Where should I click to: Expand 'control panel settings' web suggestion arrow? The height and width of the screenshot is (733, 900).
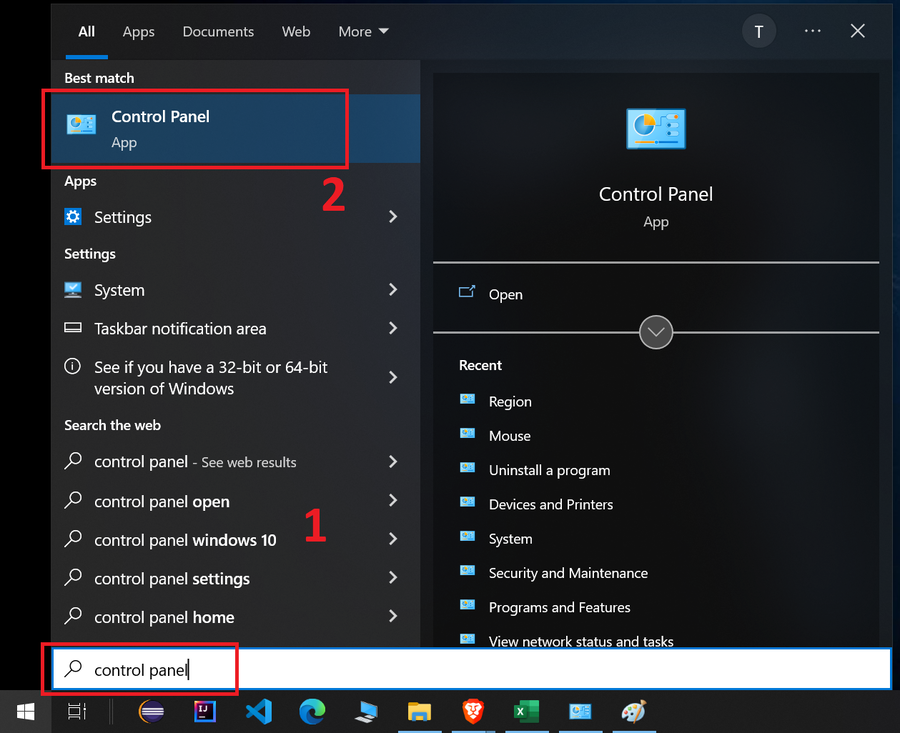[x=393, y=578]
